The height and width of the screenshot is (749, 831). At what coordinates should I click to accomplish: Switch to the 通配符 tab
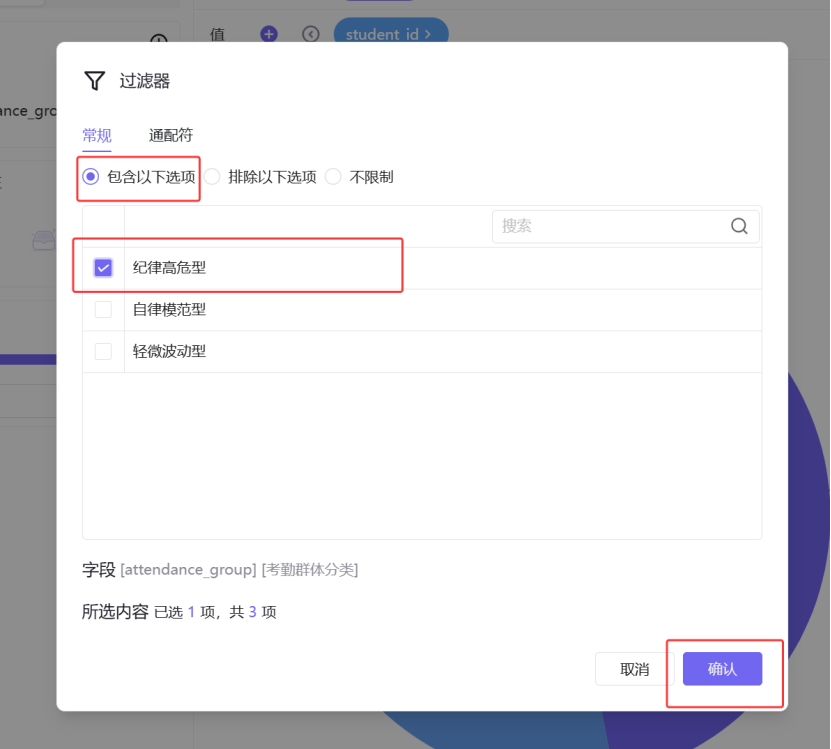pos(171,136)
